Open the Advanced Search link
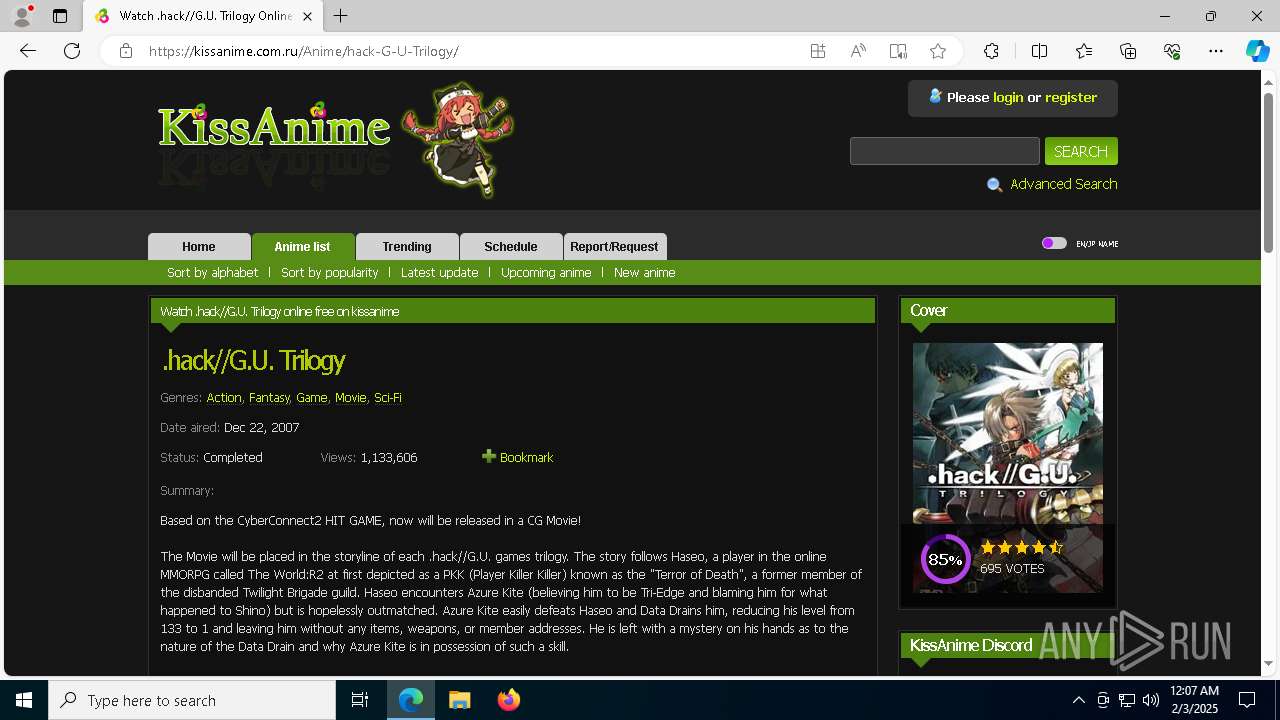The width and height of the screenshot is (1280, 720). click(x=1064, y=184)
